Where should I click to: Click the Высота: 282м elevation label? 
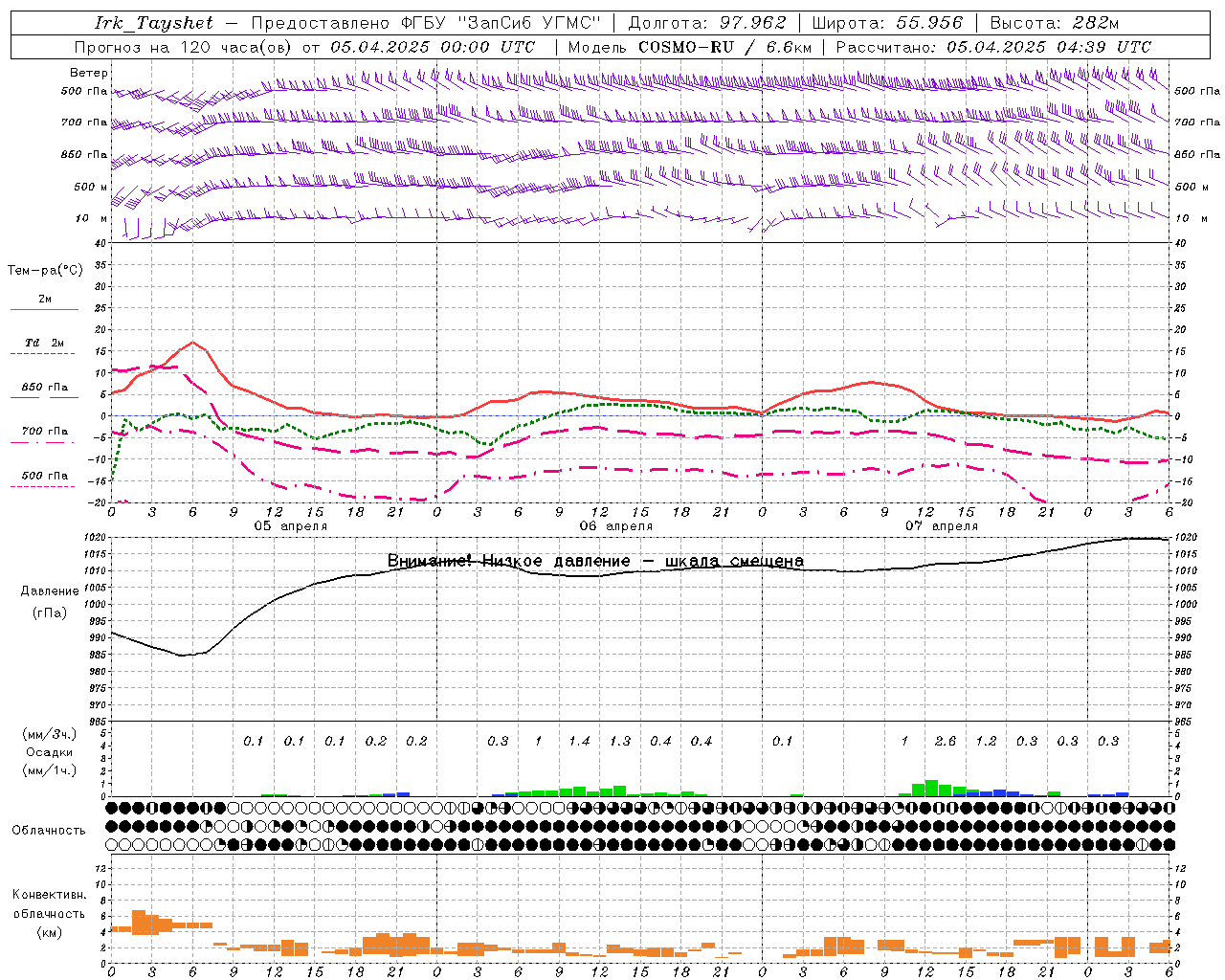1055,23
